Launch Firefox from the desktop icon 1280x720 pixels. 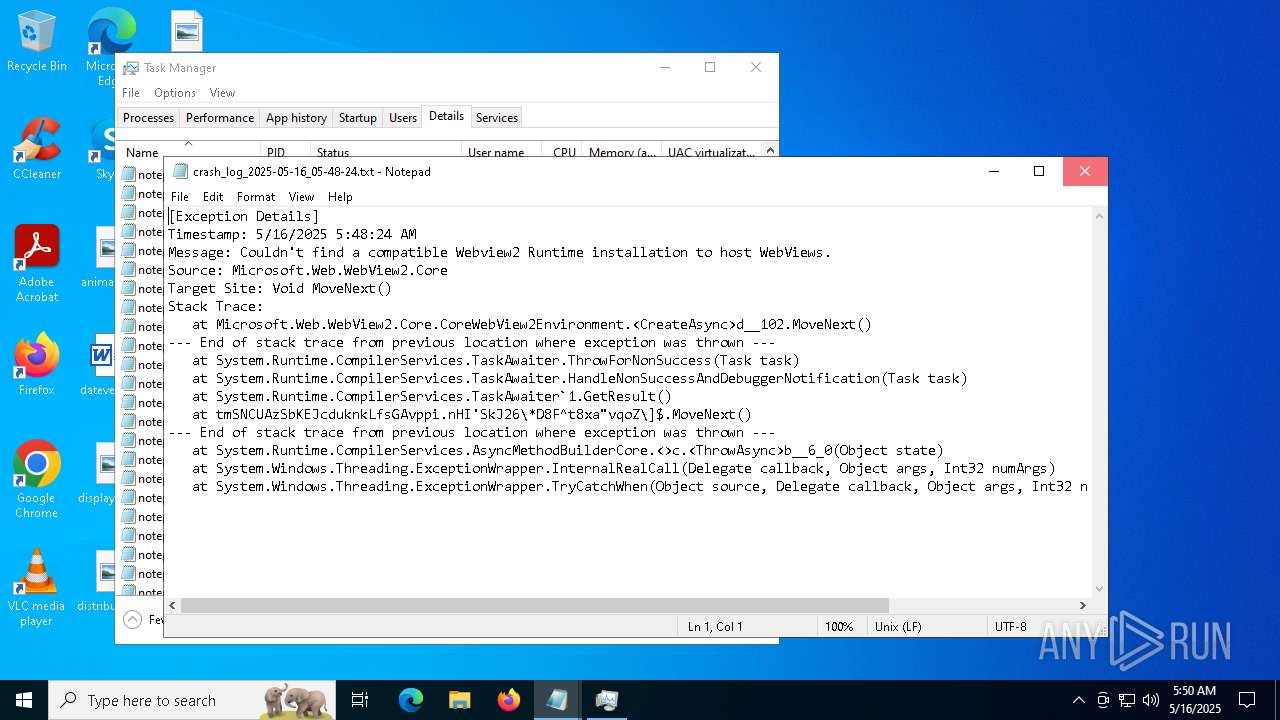37,365
